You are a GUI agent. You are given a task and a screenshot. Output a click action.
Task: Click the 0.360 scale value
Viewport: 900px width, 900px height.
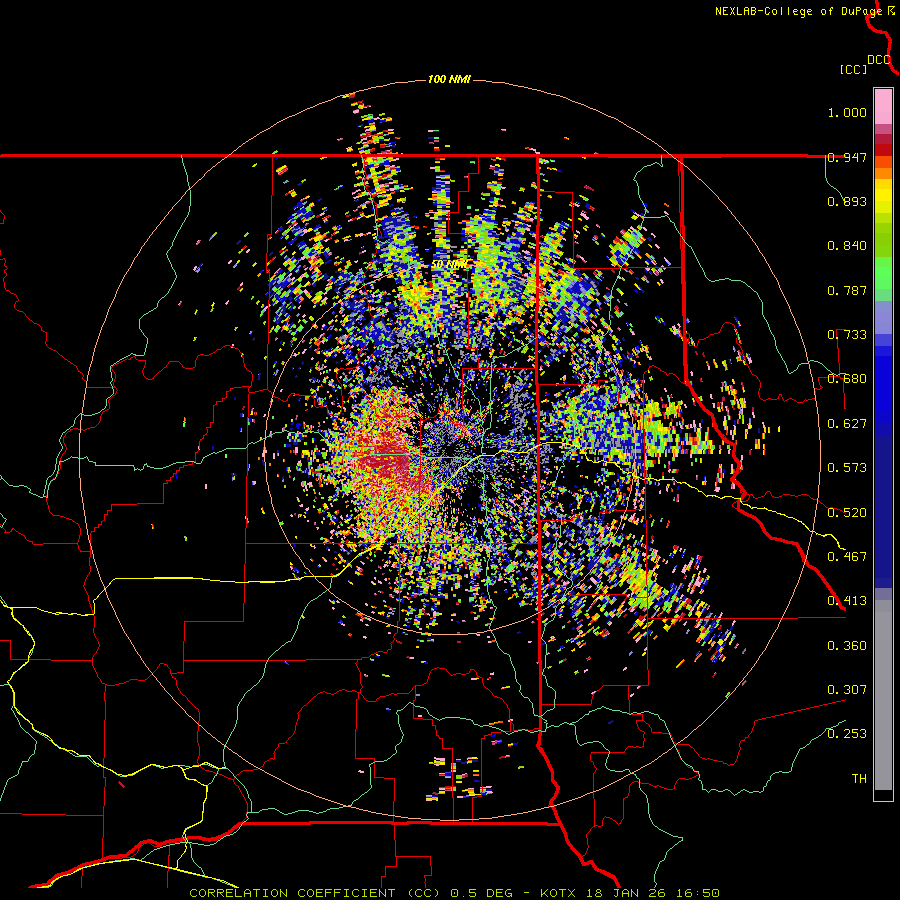coord(847,645)
